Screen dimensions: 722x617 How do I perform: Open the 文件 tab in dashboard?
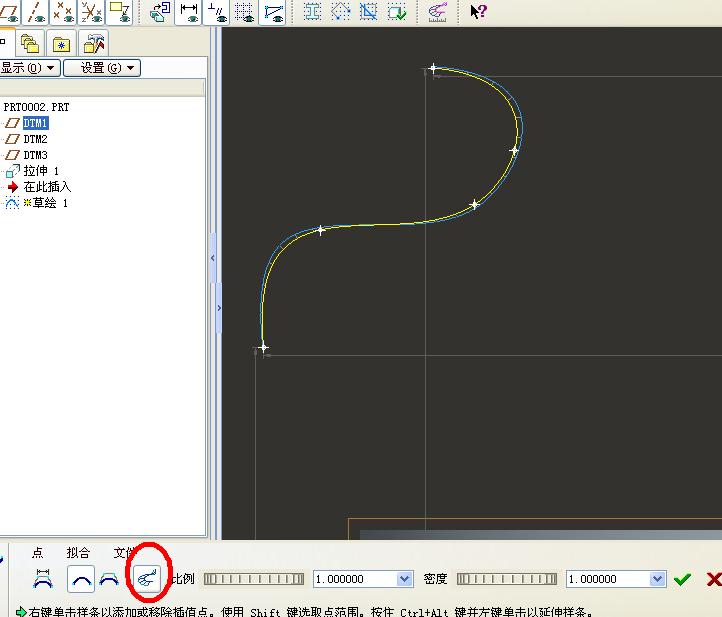(124, 553)
